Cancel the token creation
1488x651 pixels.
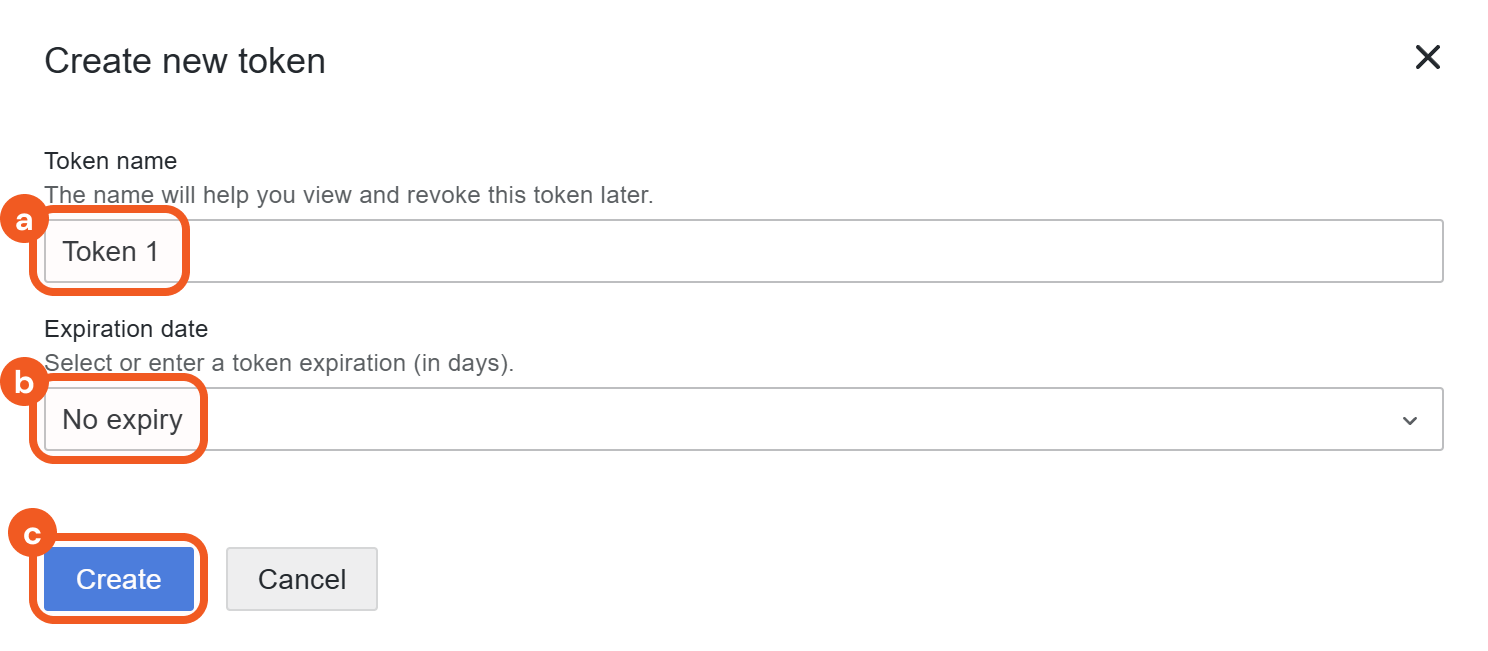(x=301, y=579)
